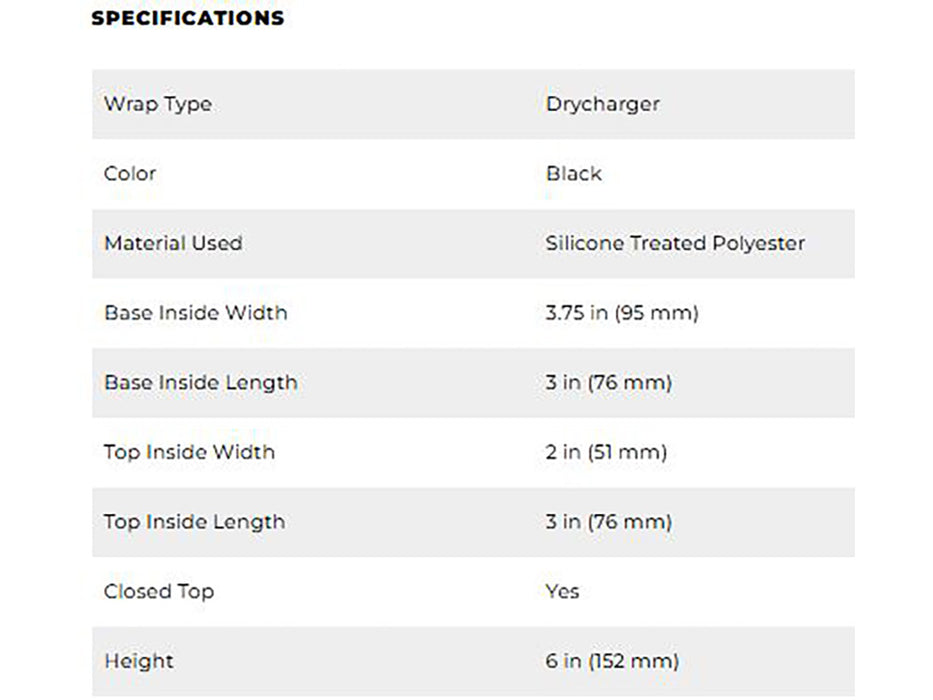
Task: Select the Wrap Type label
Action: [x=158, y=104]
